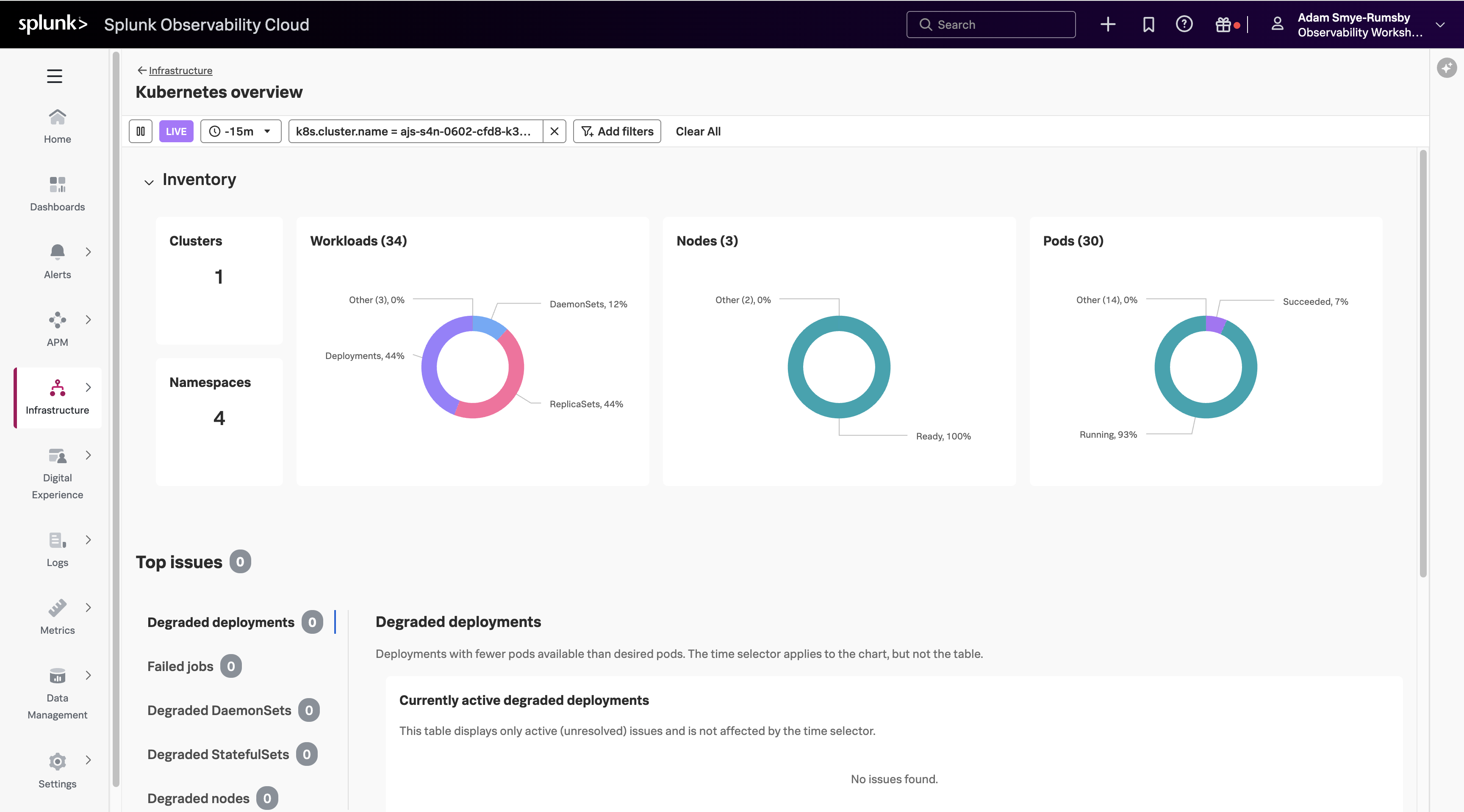Click the user profile icon

[1278, 24]
